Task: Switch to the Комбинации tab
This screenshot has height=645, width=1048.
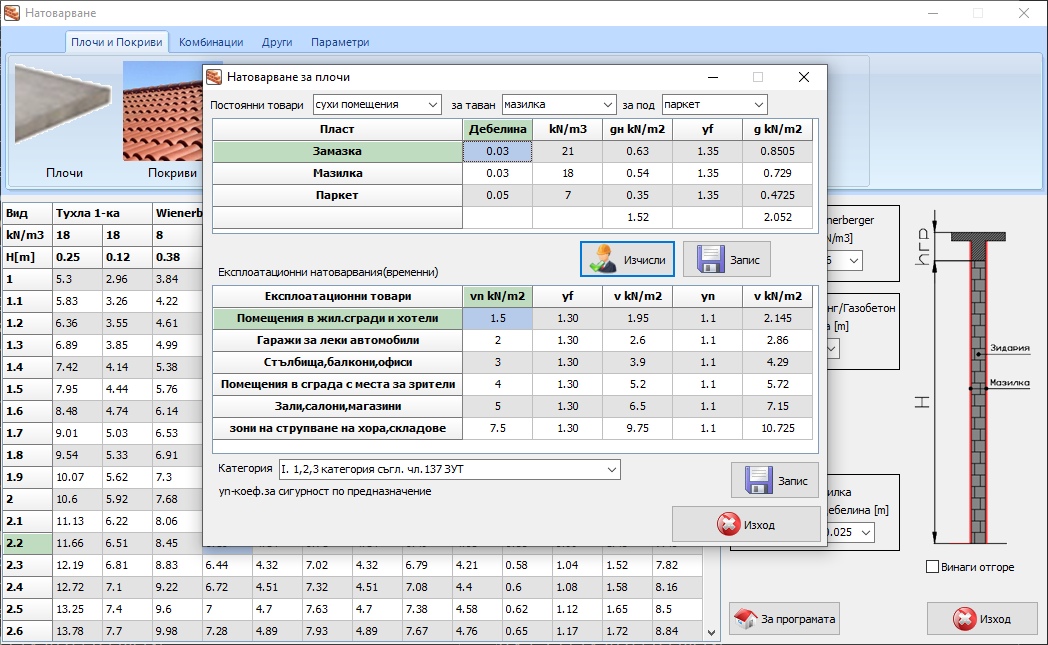Action: coord(211,42)
